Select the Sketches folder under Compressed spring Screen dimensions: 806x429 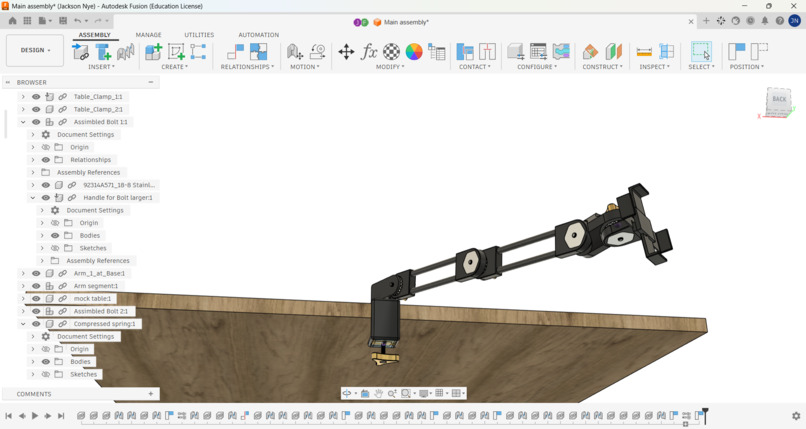[x=83, y=375]
